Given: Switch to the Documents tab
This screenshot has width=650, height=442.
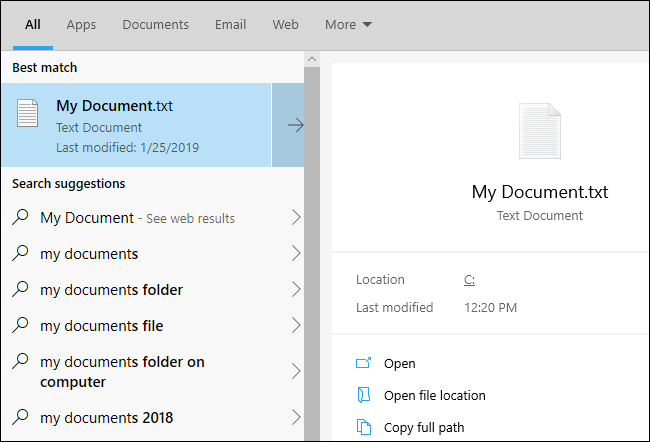Looking at the screenshot, I should [x=155, y=24].
